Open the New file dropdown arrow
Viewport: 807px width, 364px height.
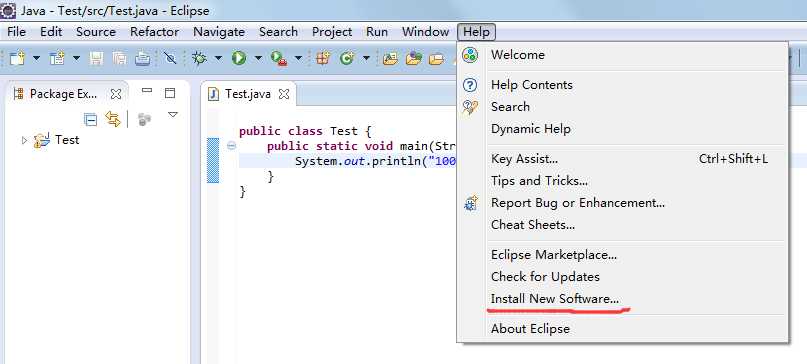coord(36,58)
